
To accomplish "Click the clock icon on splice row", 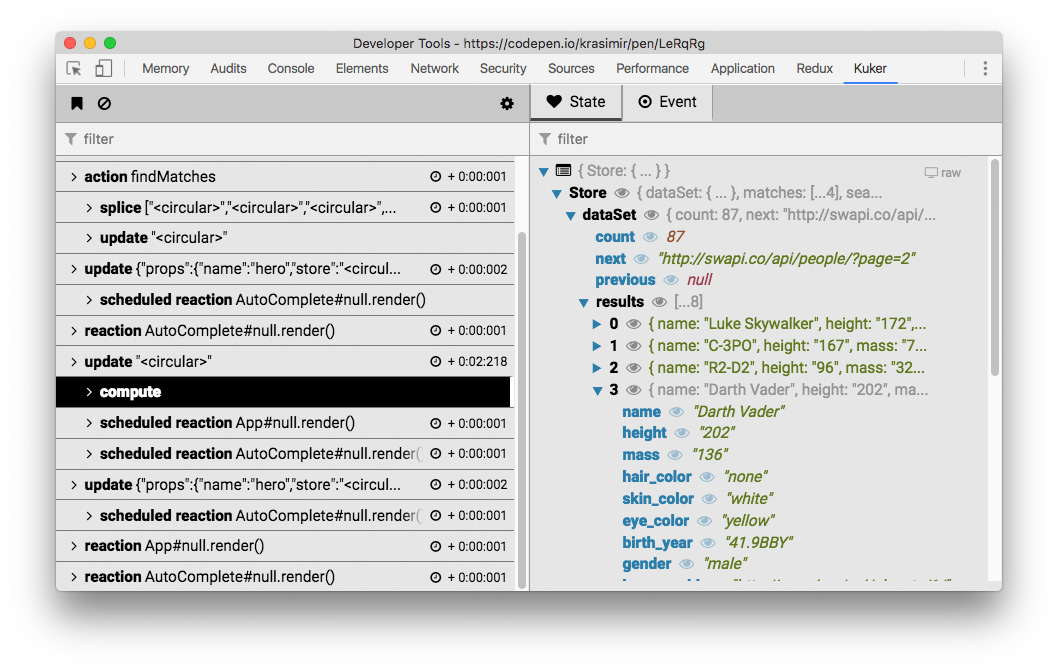I will [x=436, y=207].
